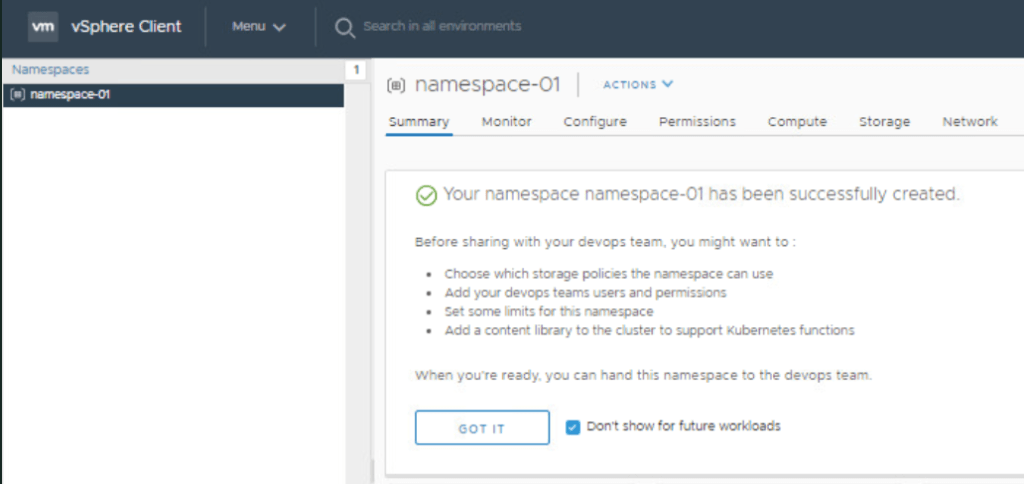Click the search magnifier icon
This screenshot has height=484, width=1024.
pos(345,27)
